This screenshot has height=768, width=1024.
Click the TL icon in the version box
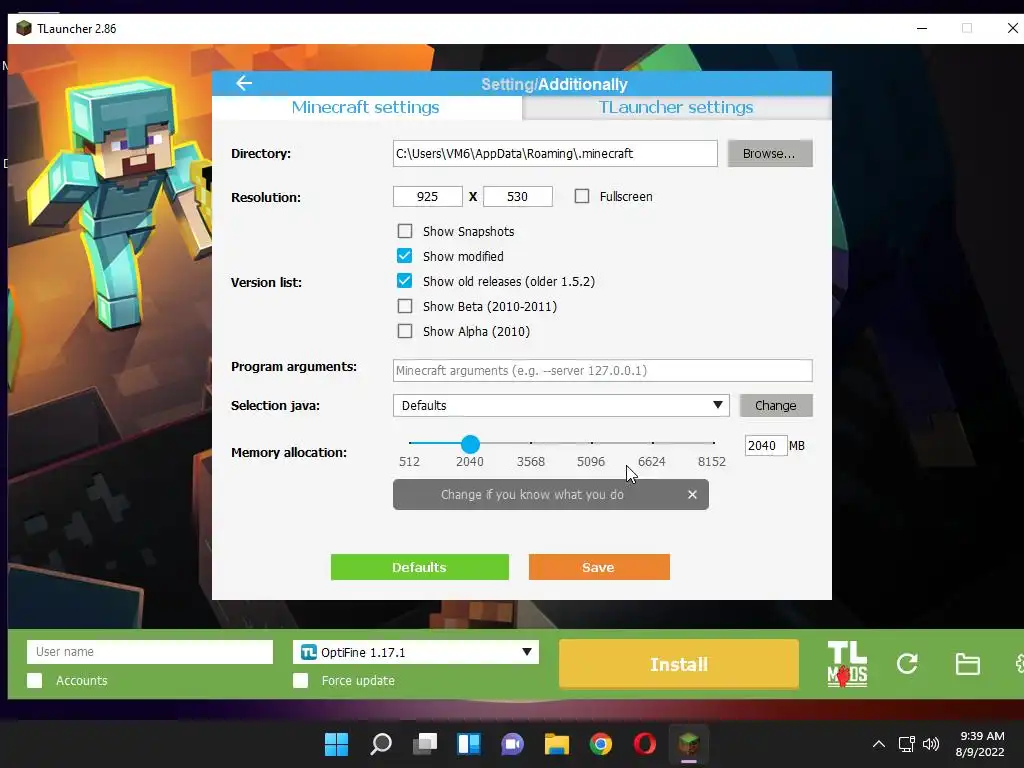(308, 652)
